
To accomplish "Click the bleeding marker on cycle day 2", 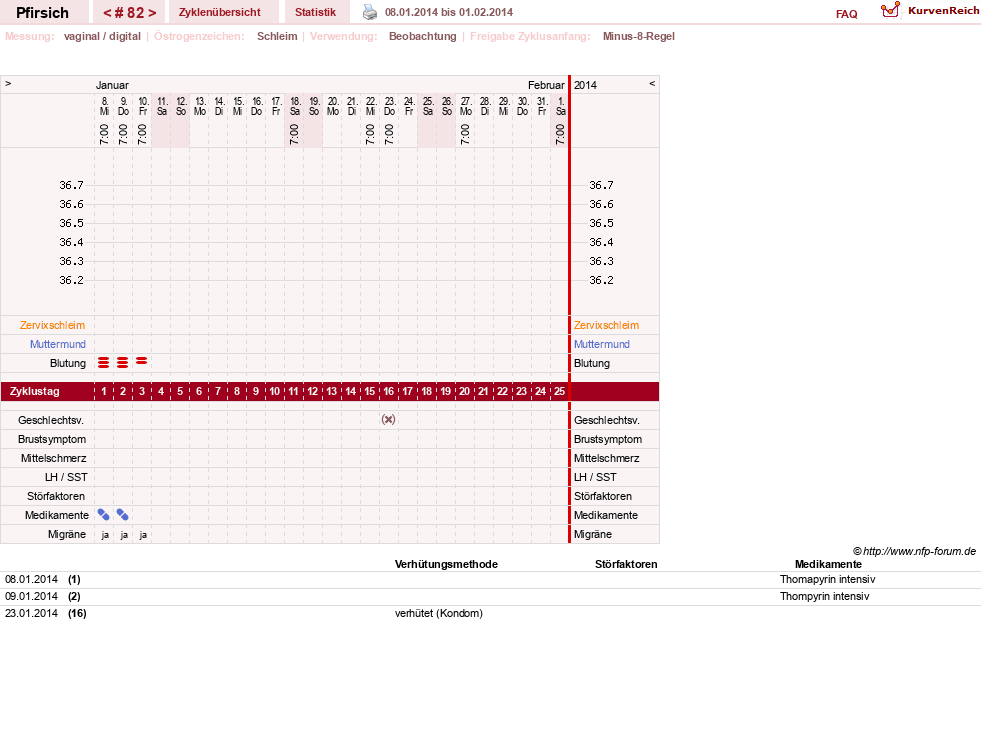I will [123, 363].
